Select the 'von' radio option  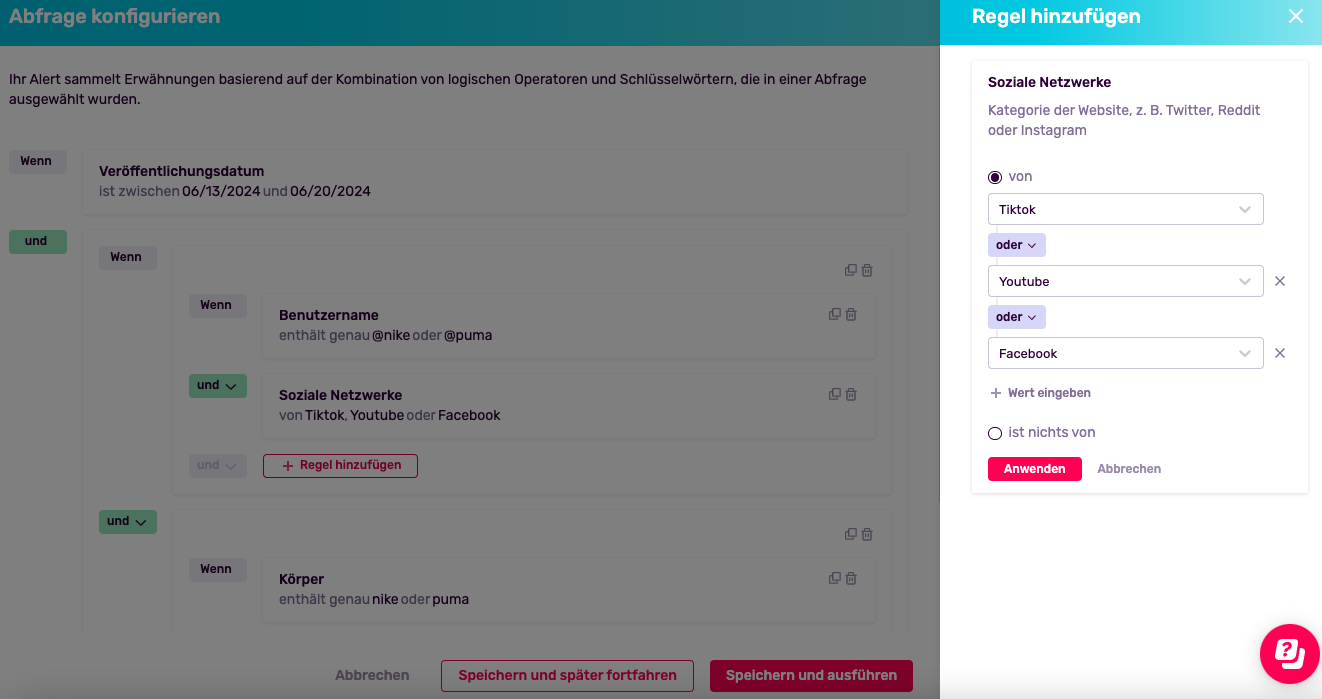coord(995,177)
